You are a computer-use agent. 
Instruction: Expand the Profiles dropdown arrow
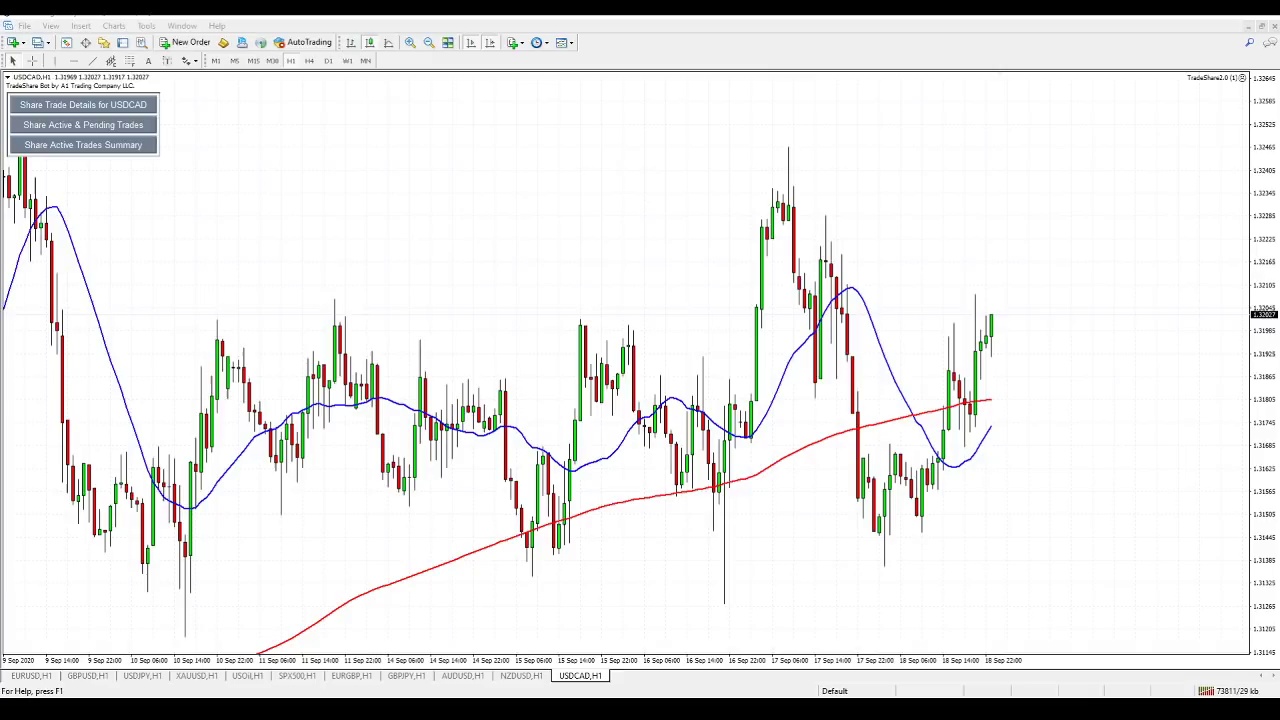(x=48, y=43)
